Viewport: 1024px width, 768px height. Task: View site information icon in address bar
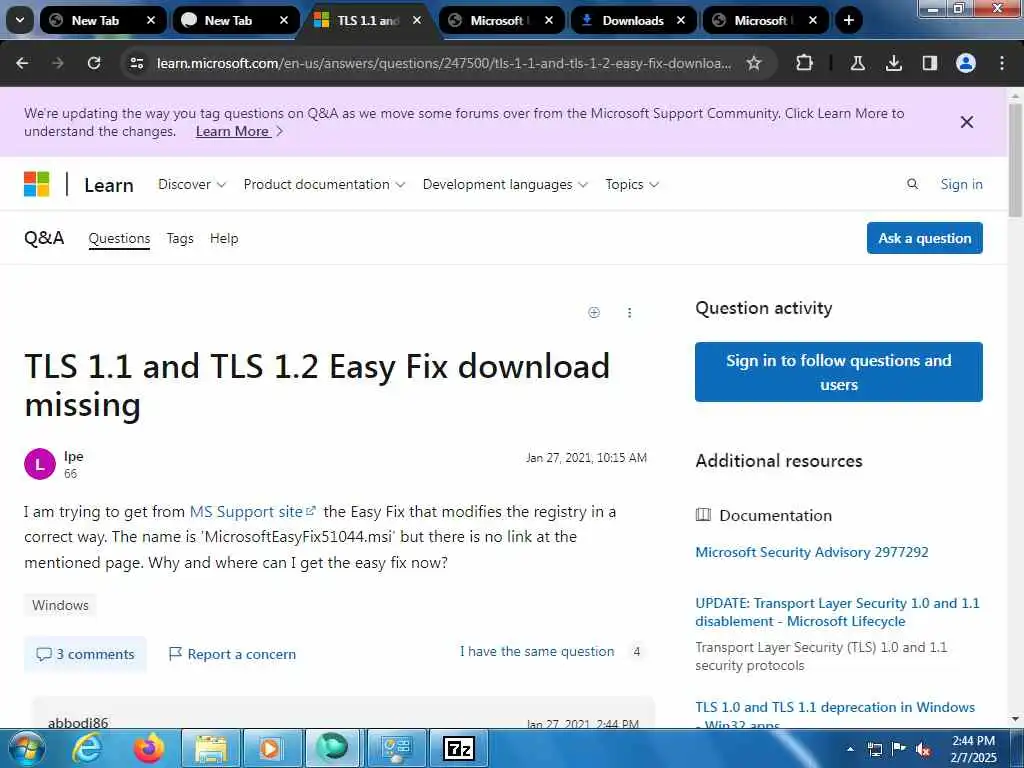(x=136, y=63)
